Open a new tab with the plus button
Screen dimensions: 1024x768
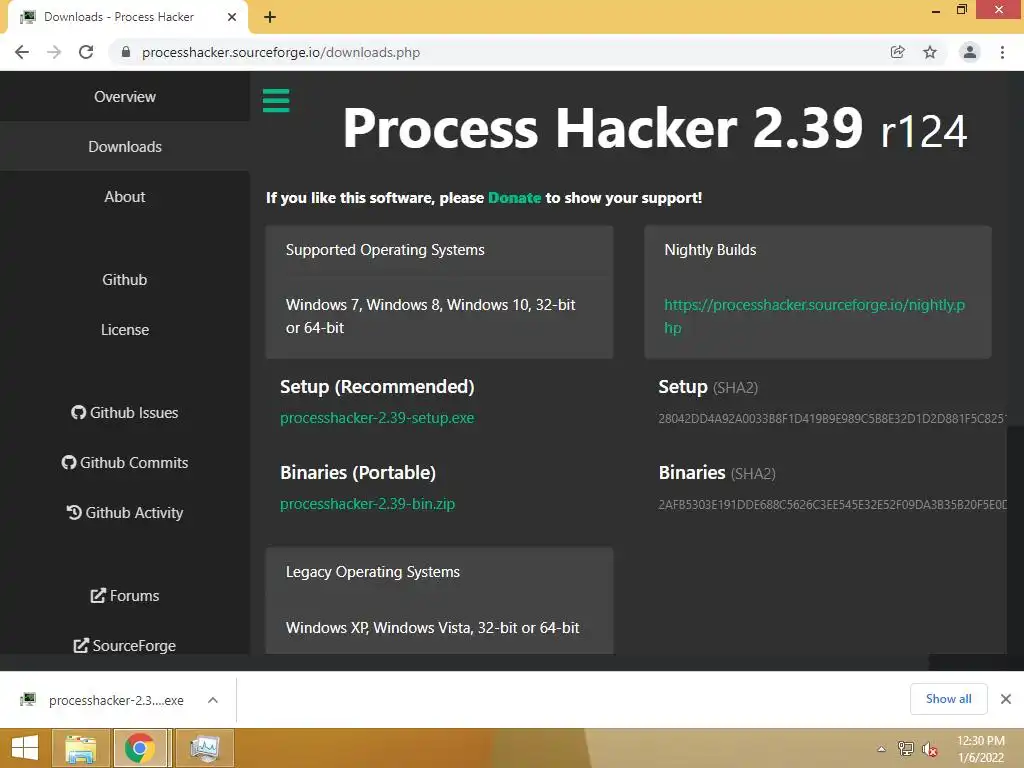coord(270,17)
